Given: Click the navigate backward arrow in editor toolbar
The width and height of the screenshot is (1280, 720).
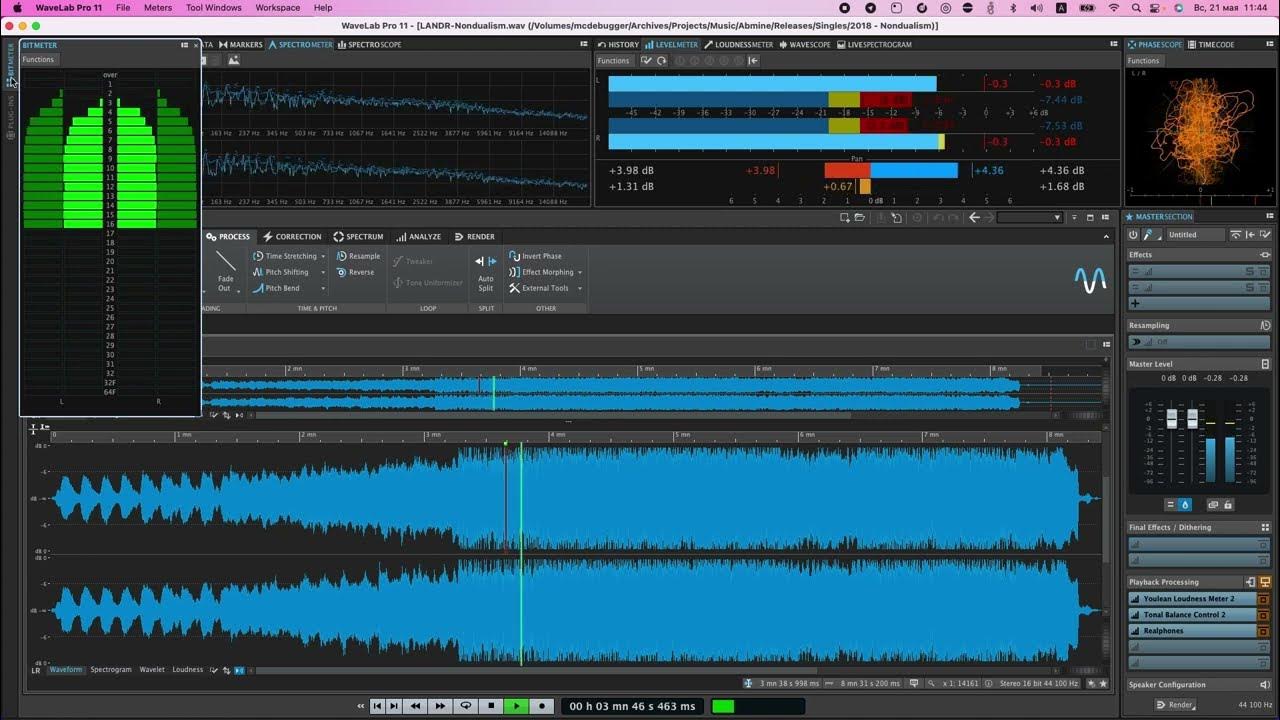Looking at the screenshot, I should click(974, 217).
